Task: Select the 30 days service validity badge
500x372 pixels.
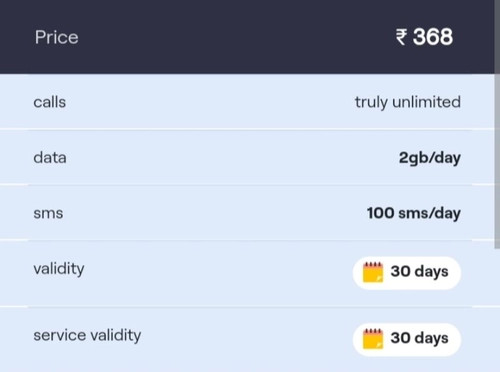Action: point(407,339)
